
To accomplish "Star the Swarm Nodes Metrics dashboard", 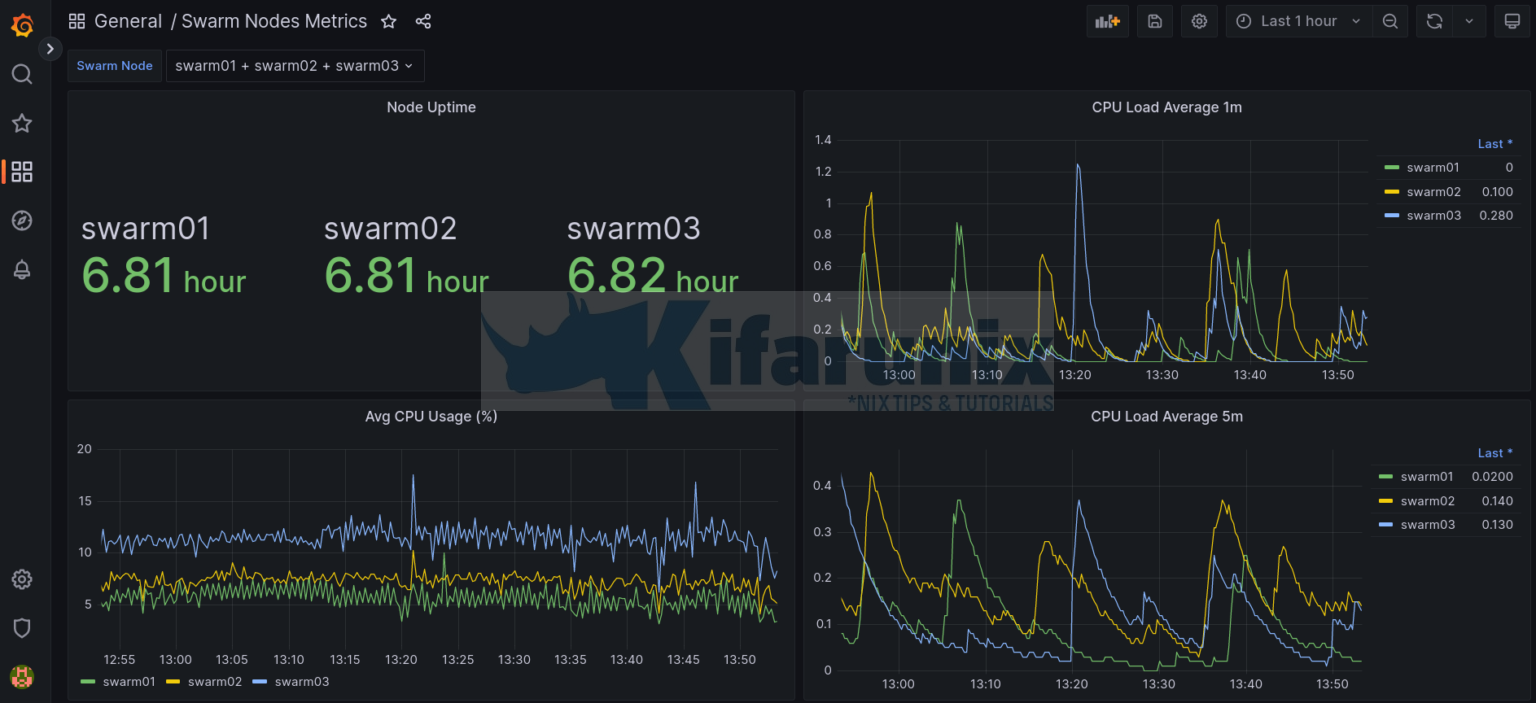I will [x=388, y=20].
